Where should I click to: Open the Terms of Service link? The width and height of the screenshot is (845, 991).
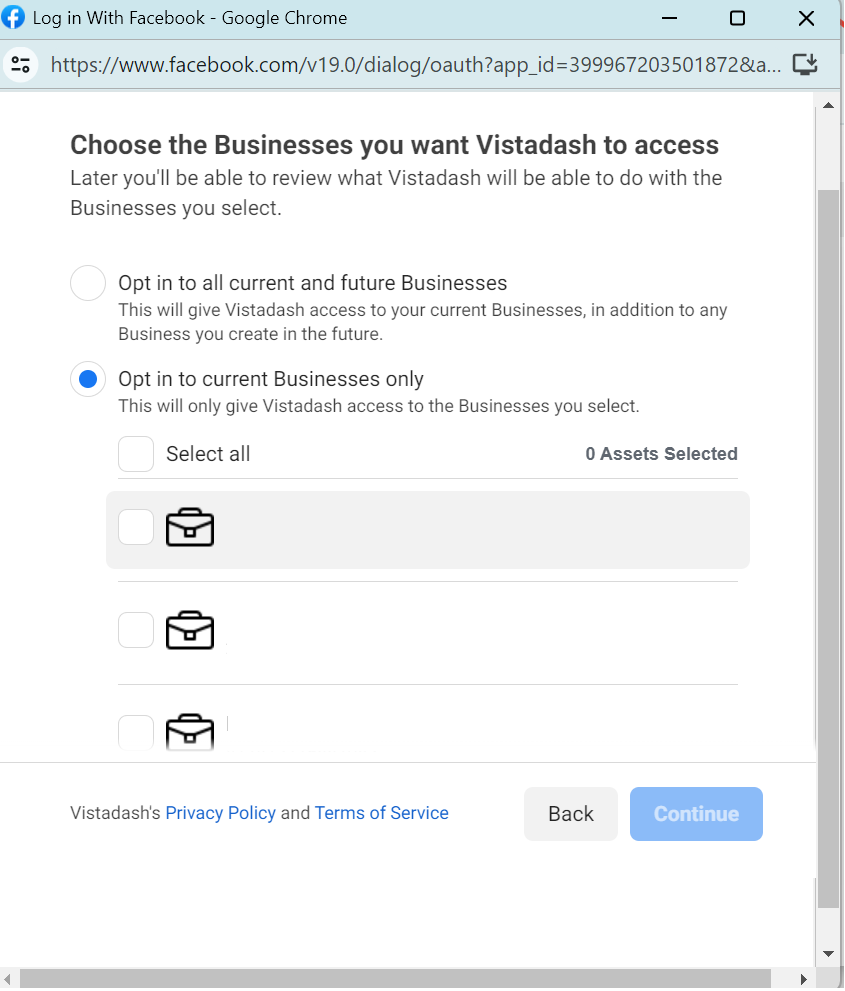click(382, 813)
